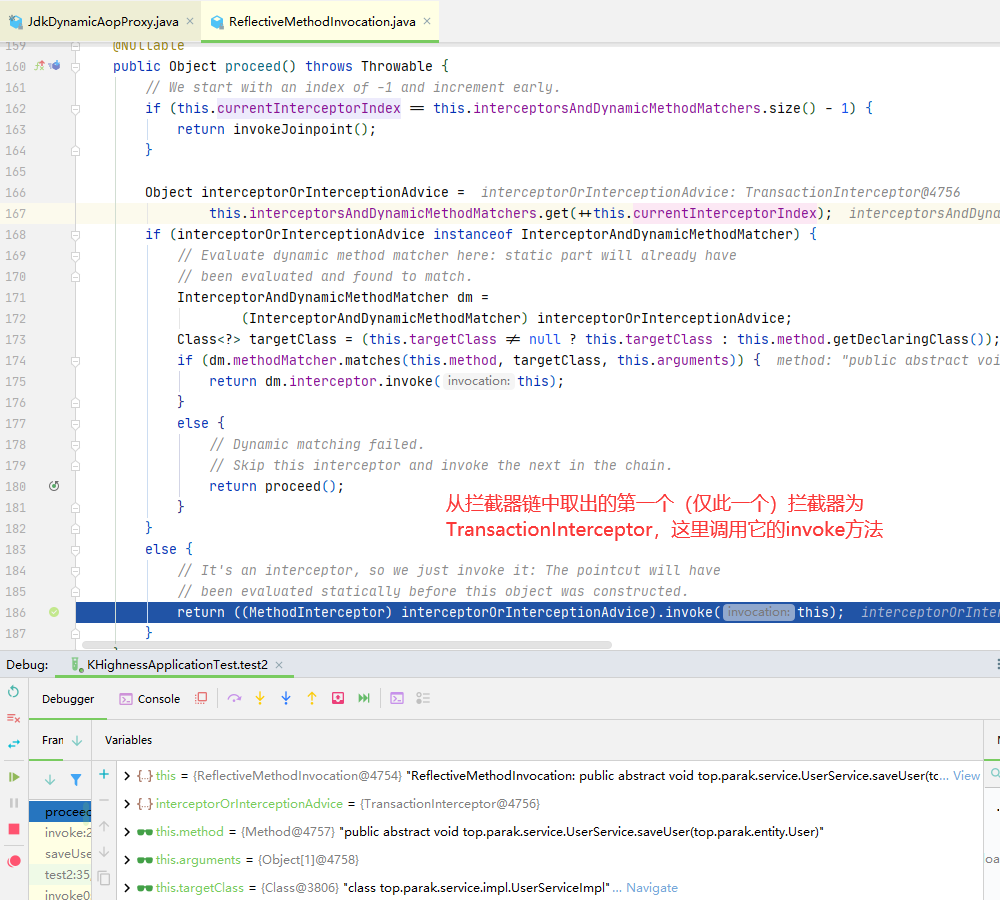Click the clear-all icon in left debug strip
The image size is (1000, 900).
(x=13, y=718)
